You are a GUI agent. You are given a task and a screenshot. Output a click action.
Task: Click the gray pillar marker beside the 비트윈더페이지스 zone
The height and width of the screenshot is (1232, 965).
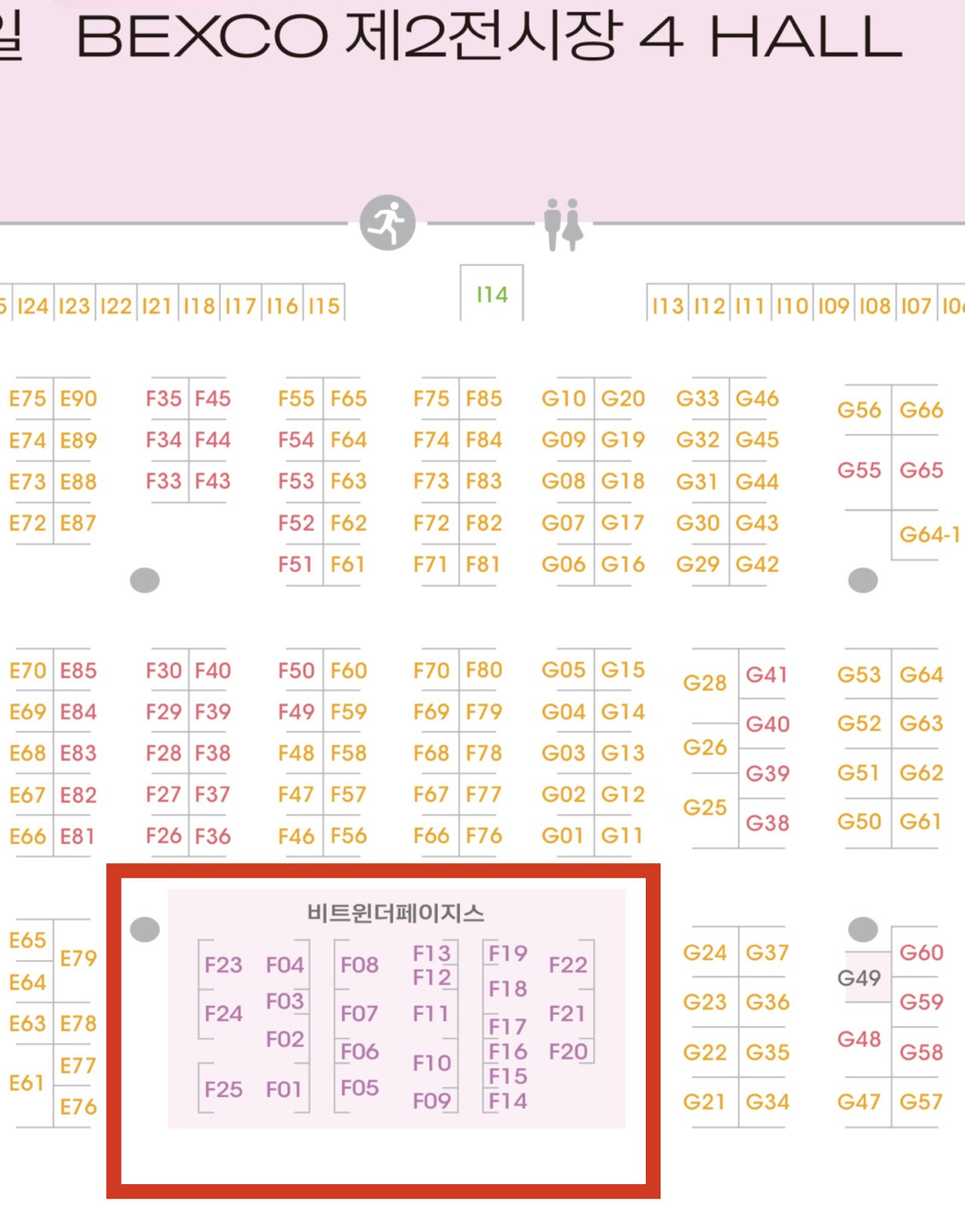pyautogui.click(x=145, y=929)
